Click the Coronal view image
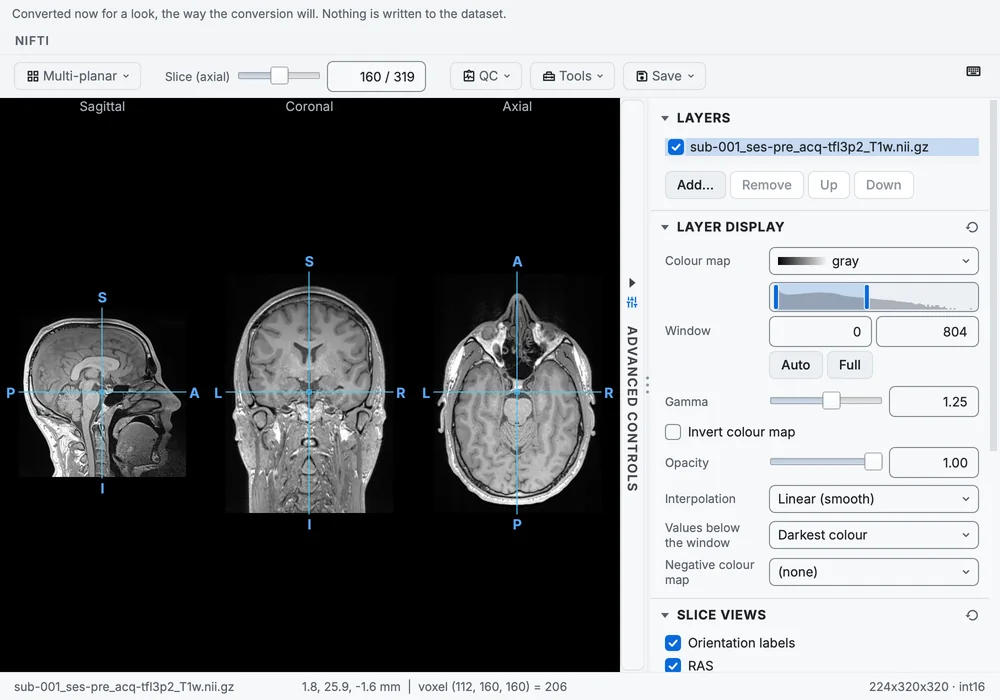Viewport: 1000px width, 700px height. (309, 395)
